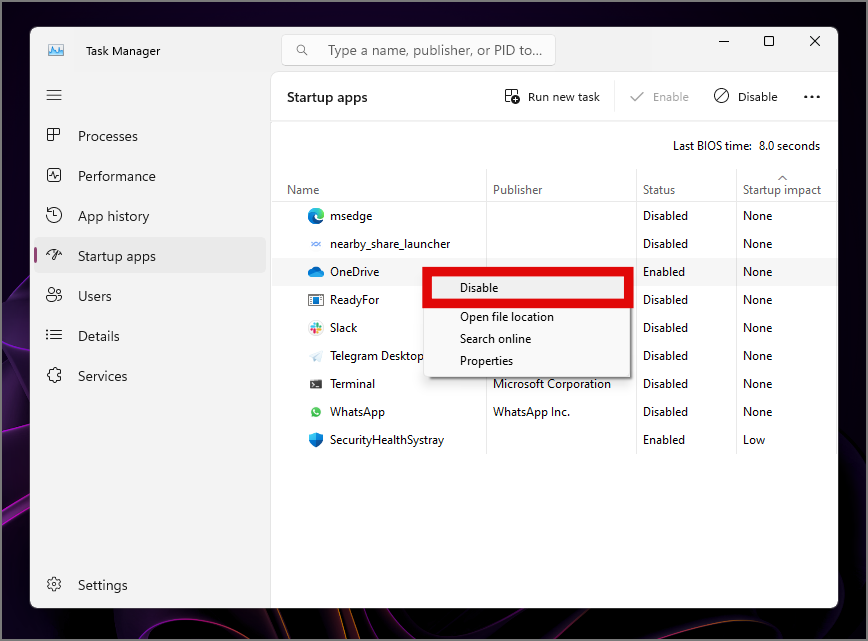Click the WhatsApp app icon
The height and width of the screenshot is (641, 868).
point(316,412)
